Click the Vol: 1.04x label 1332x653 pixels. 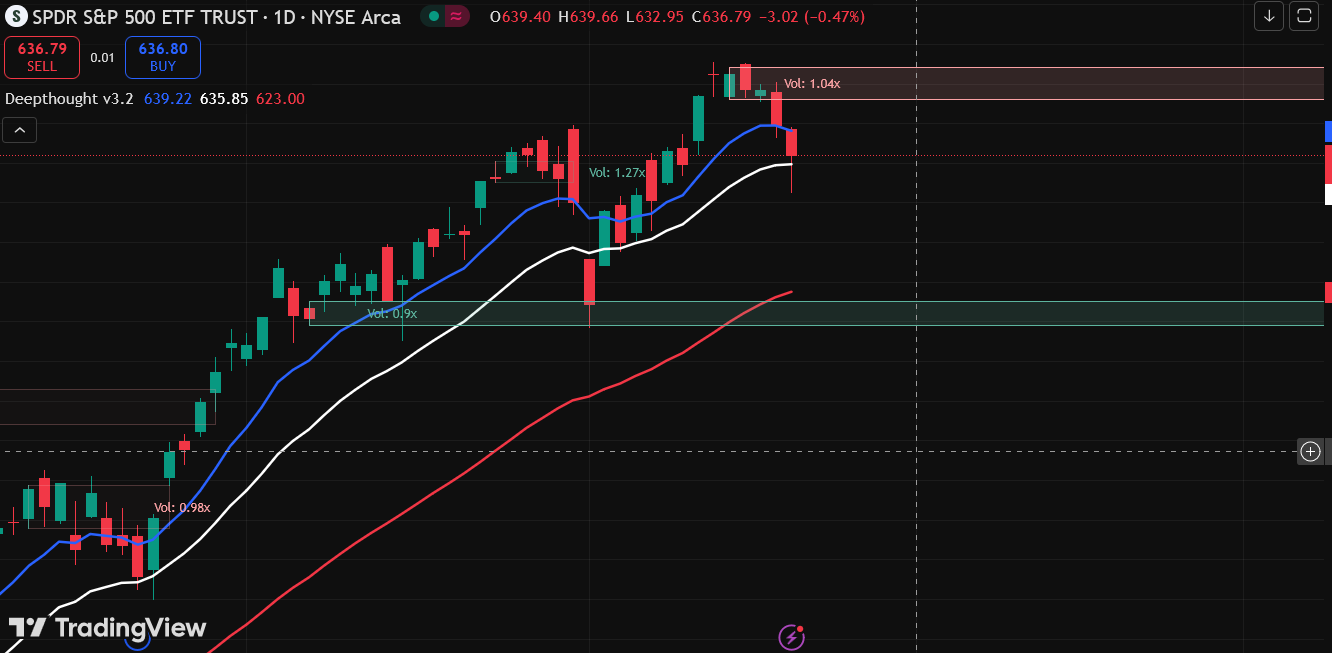812,84
